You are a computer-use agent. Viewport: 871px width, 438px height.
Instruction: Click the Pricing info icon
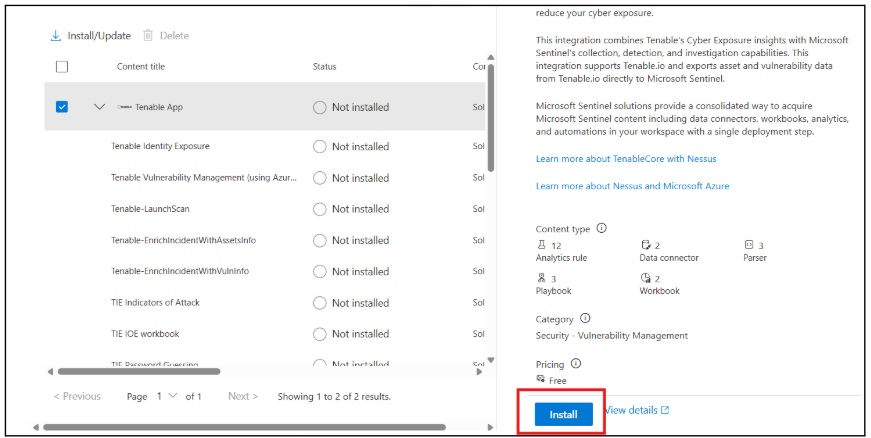pyautogui.click(x=576, y=364)
